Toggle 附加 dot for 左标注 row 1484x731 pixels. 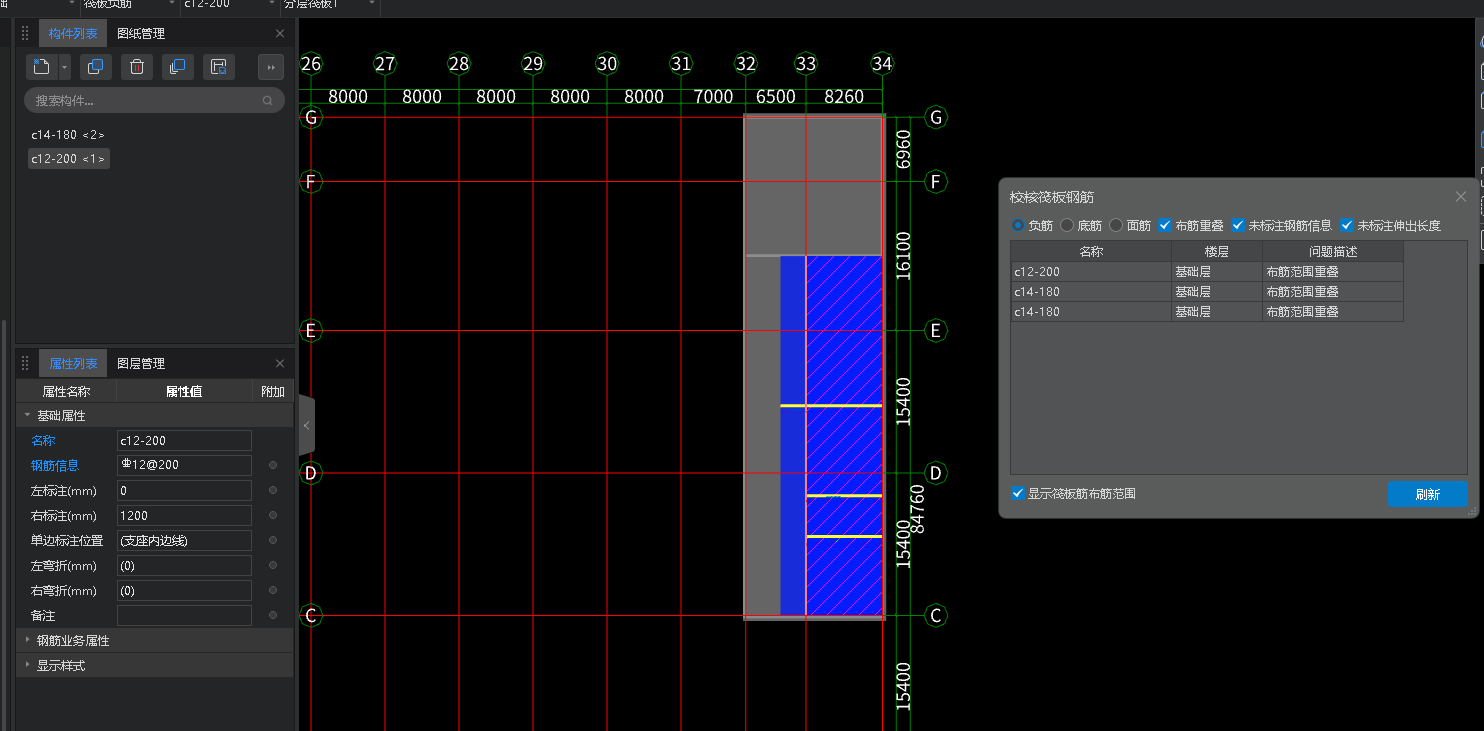pos(273,490)
